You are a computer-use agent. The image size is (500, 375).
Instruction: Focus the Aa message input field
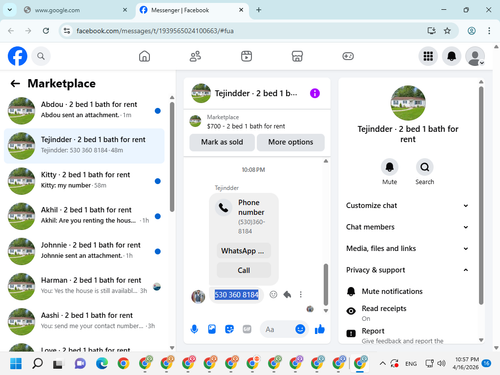click(278, 330)
